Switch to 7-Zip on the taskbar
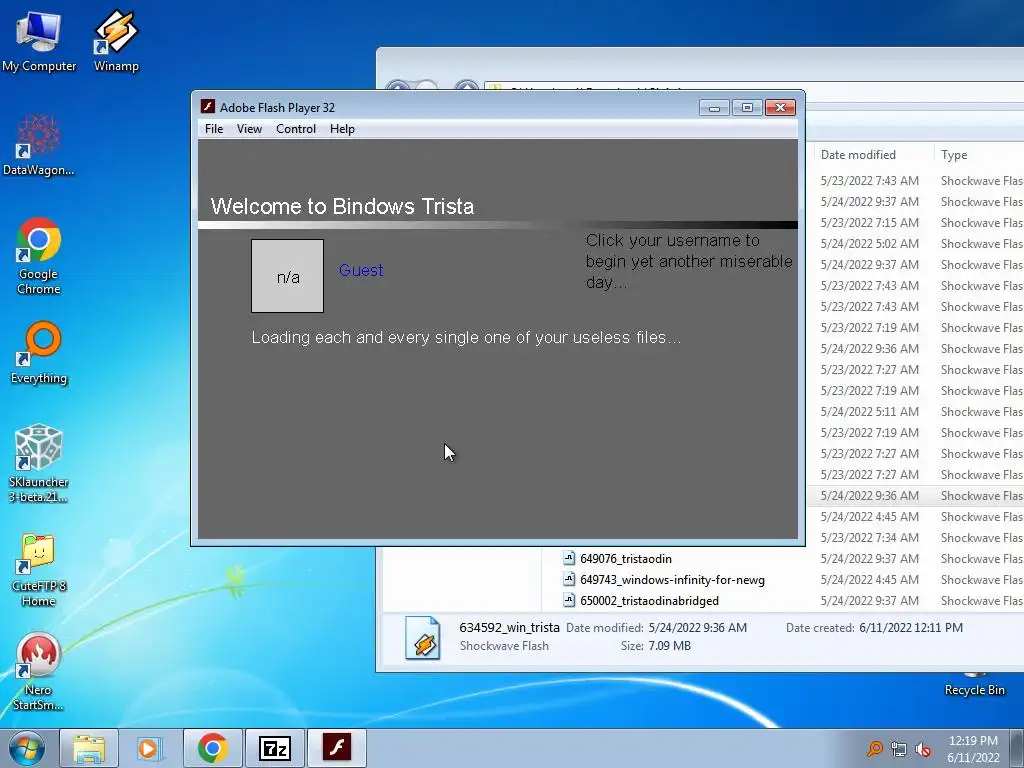This screenshot has width=1024, height=768. point(274,748)
